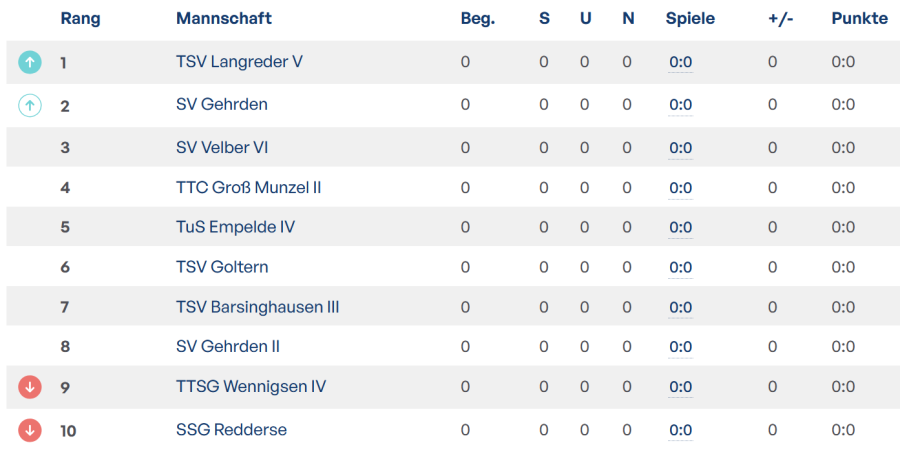Open the SV Gehrden team link
This screenshot has height=454, width=900.
pyautogui.click(x=222, y=104)
